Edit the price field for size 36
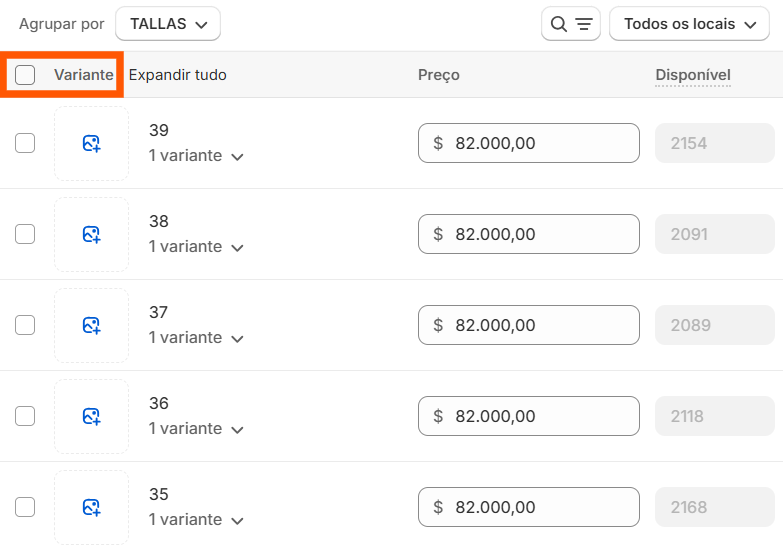The height and width of the screenshot is (551, 783). [529, 416]
